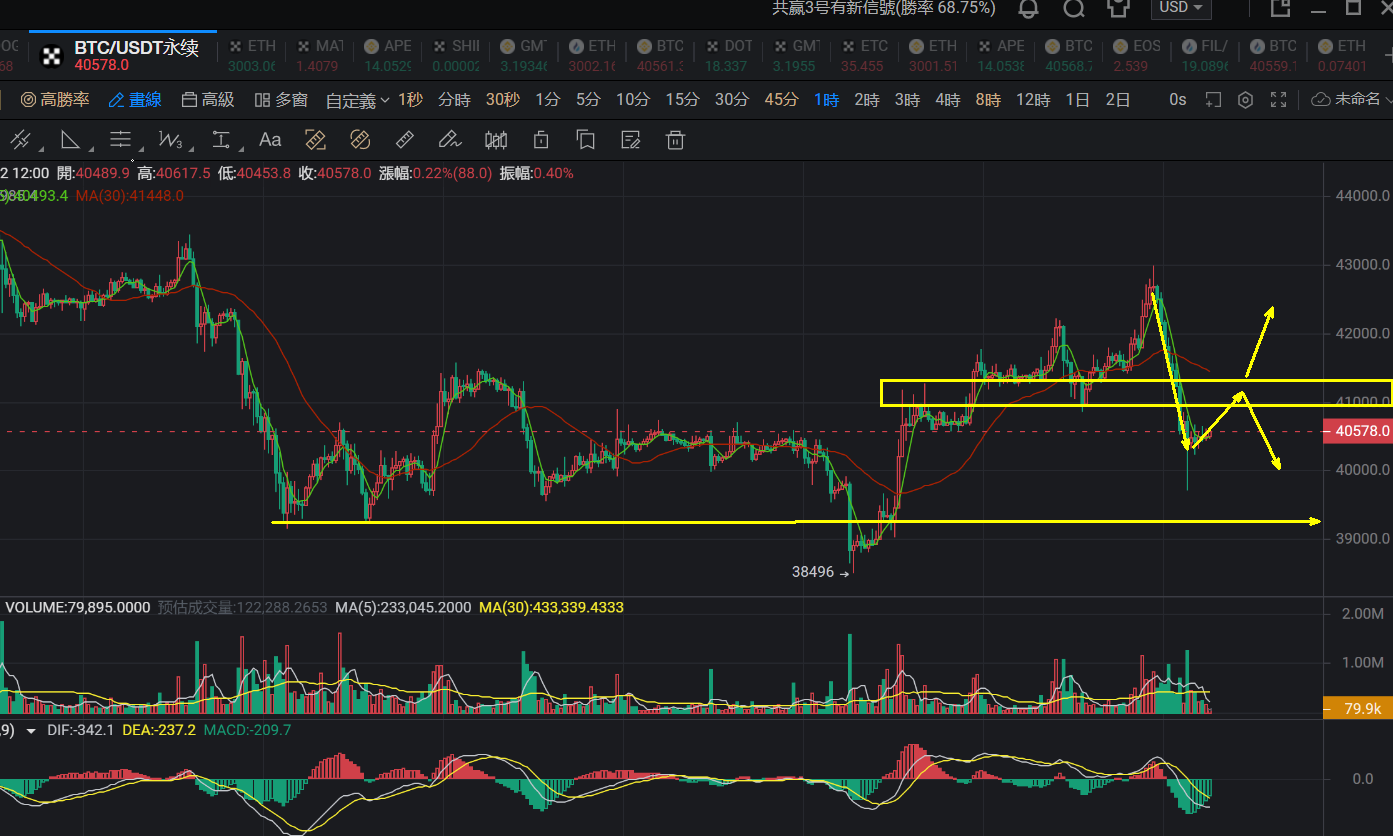Open the skin theme shirt icon
The image size is (1393, 836).
click(1118, 8)
